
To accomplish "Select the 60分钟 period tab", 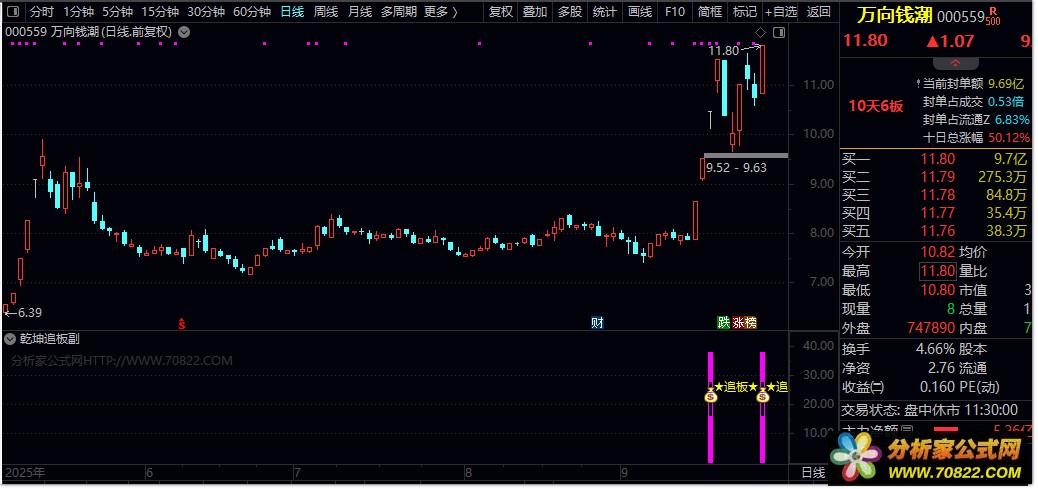I will click(x=252, y=12).
